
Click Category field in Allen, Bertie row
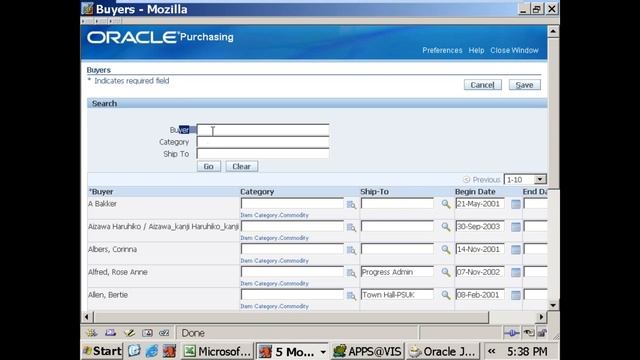point(292,295)
